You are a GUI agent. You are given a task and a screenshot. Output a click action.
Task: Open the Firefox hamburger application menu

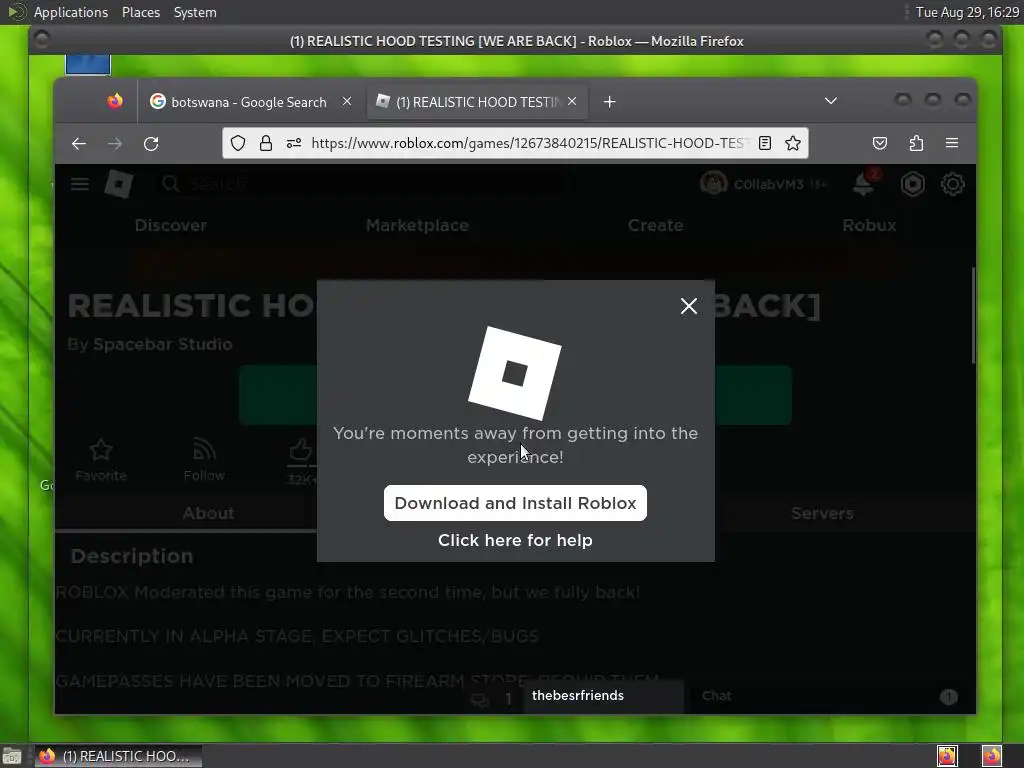point(952,143)
